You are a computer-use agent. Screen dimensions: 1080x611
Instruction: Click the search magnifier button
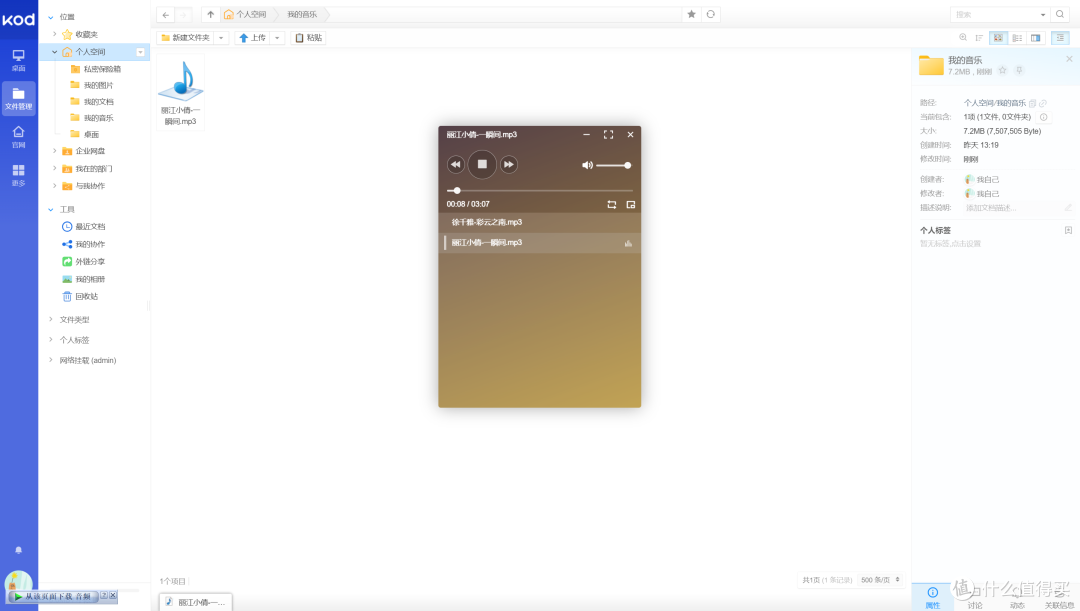(x=1060, y=14)
